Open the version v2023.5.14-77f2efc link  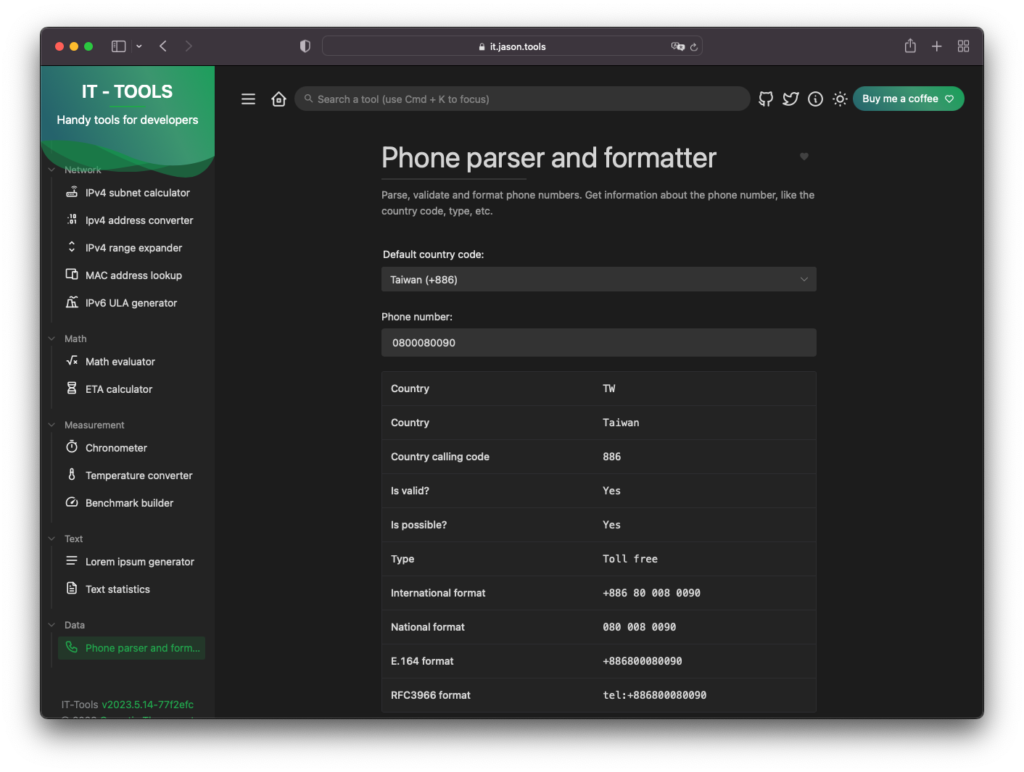pyautogui.click(x=148, y=704)
